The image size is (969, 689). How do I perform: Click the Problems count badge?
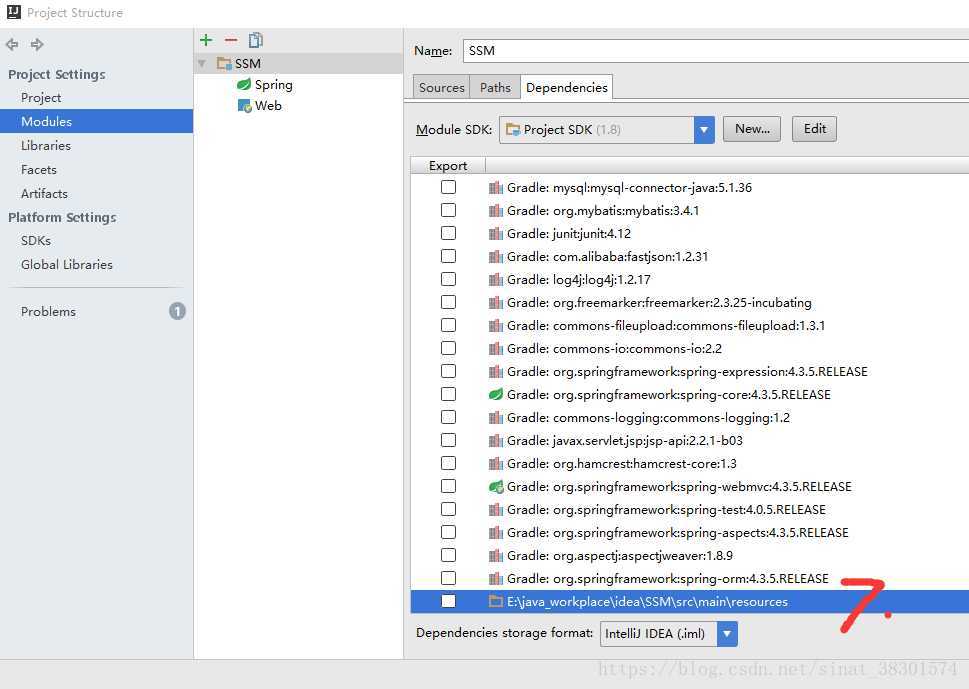click(177, 311)
